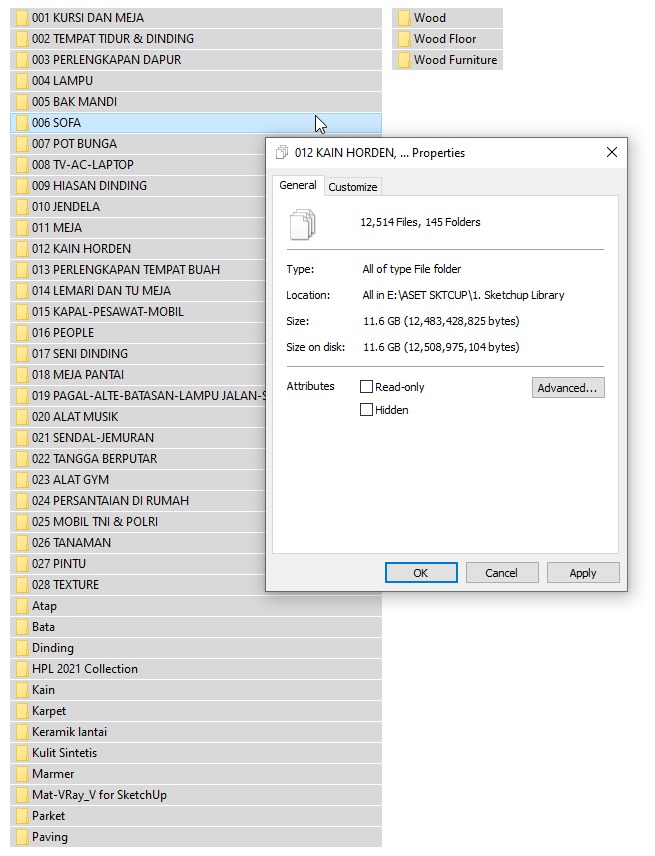Click the HPL 2021 Collection folder icon

(22, 669)
